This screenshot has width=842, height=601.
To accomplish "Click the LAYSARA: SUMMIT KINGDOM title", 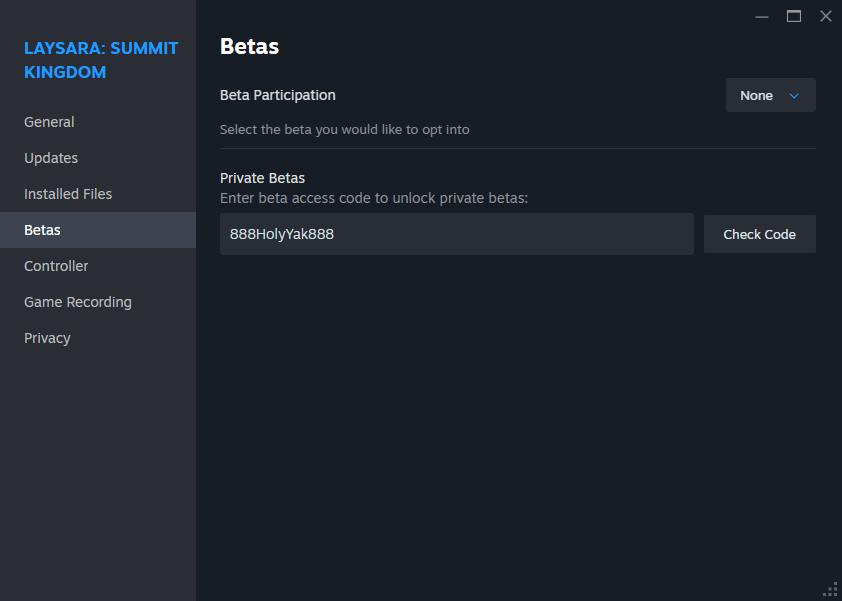I will point(101,60).
